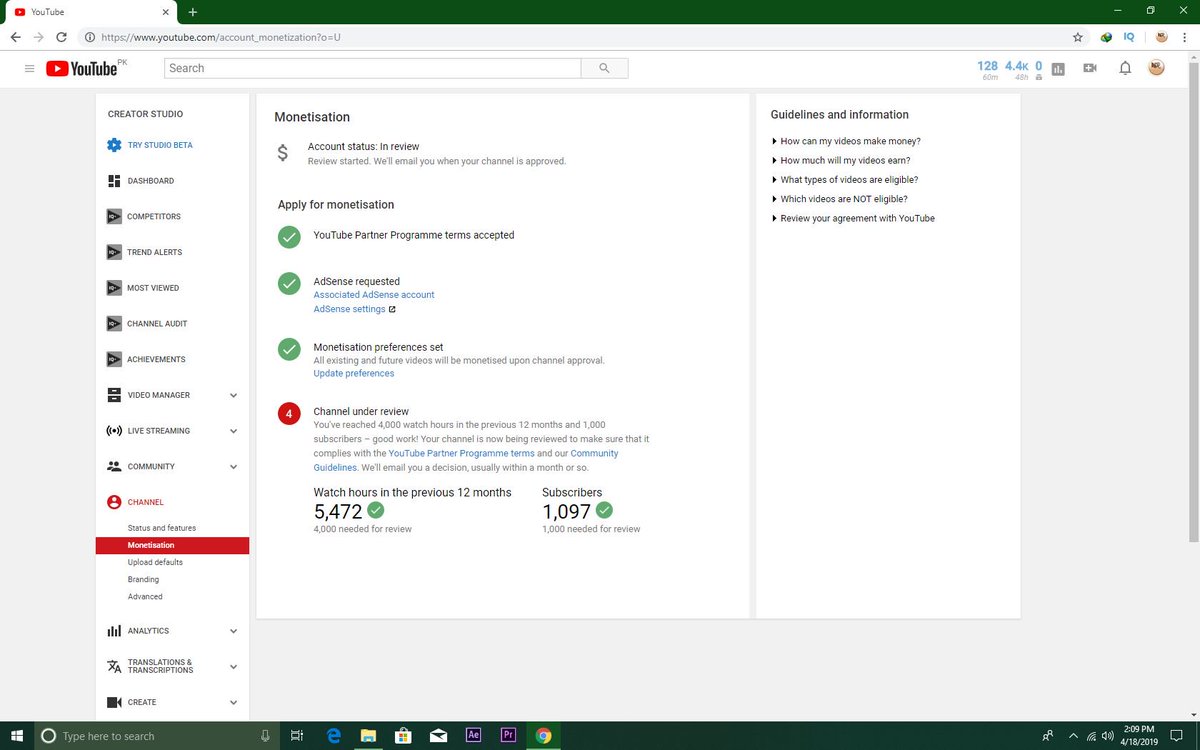The image size is (1200, 750).
Task: Expand 'How much will my videos earn?'
Action: click(x=841, y=160)
